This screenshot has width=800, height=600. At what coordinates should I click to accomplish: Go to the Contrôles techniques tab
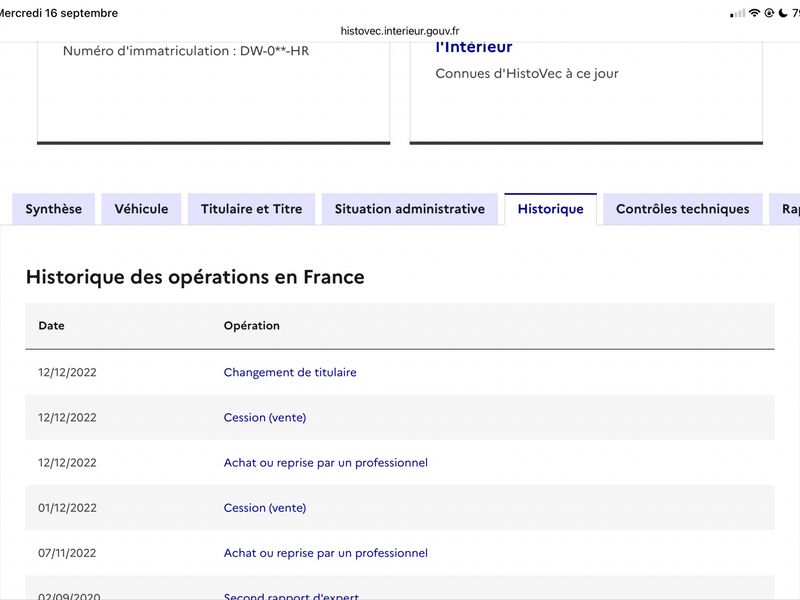683,209
